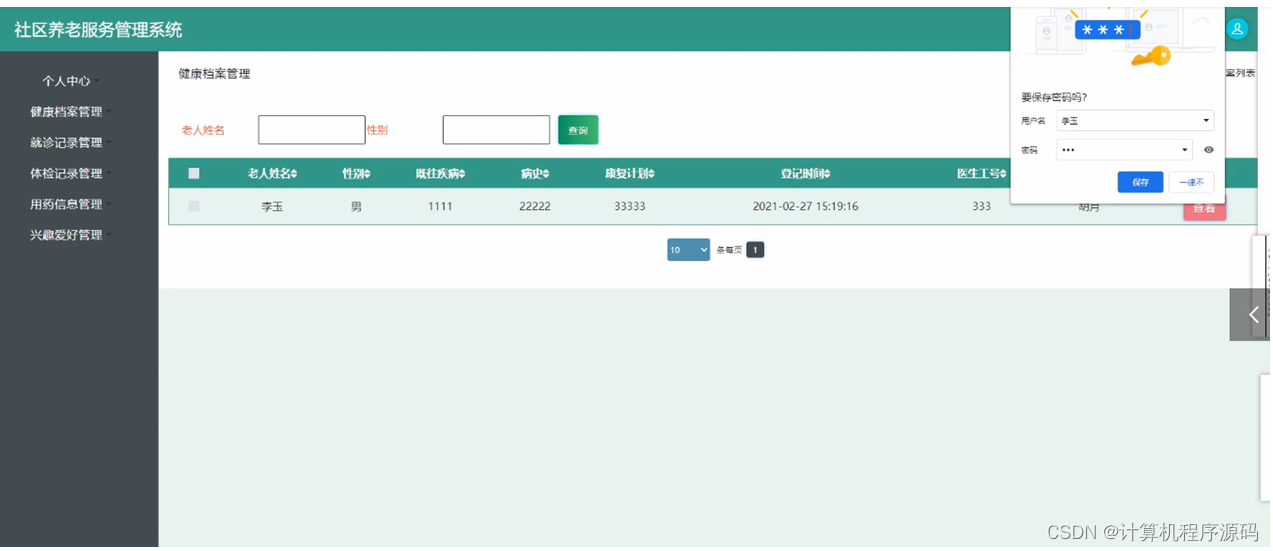Tick the select-all checkbox in table header
Image resolution: width=1273 pixels, height=551 pixels.
[x=194, y=173]
